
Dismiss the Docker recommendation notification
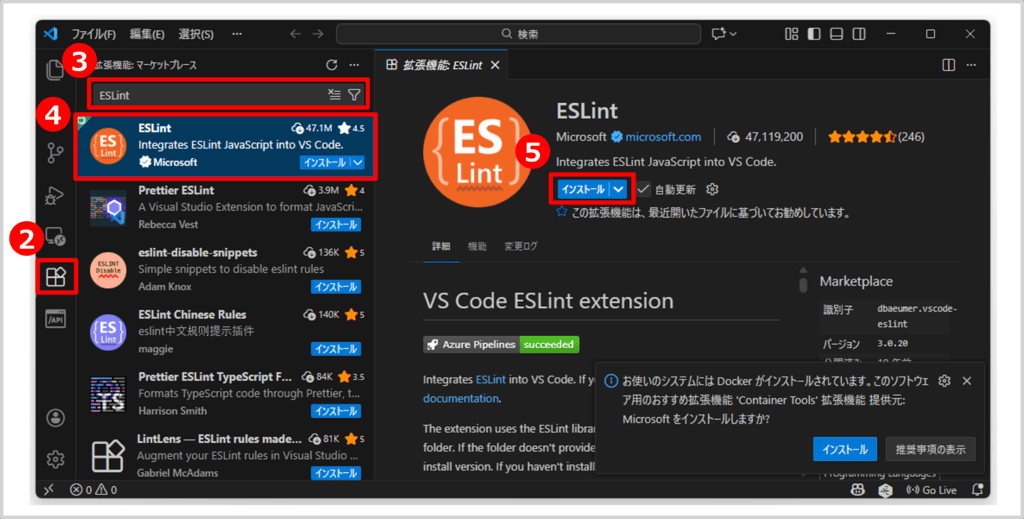[967, 381]
